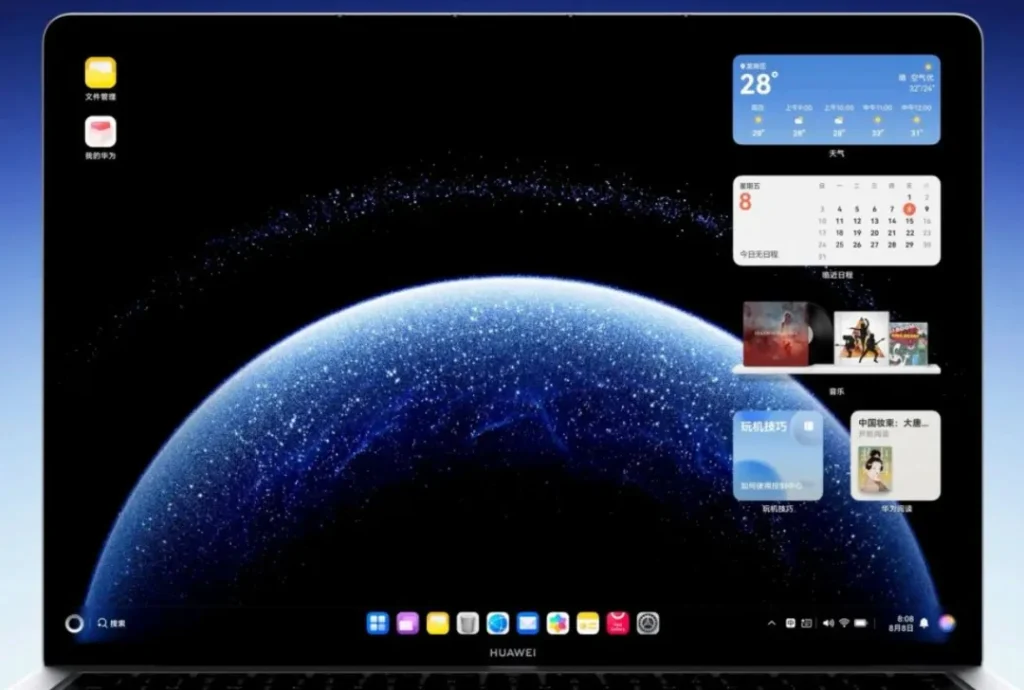
Task: Click the 华为阅读 label under the reading widget
Action: (x=896, y=509)
